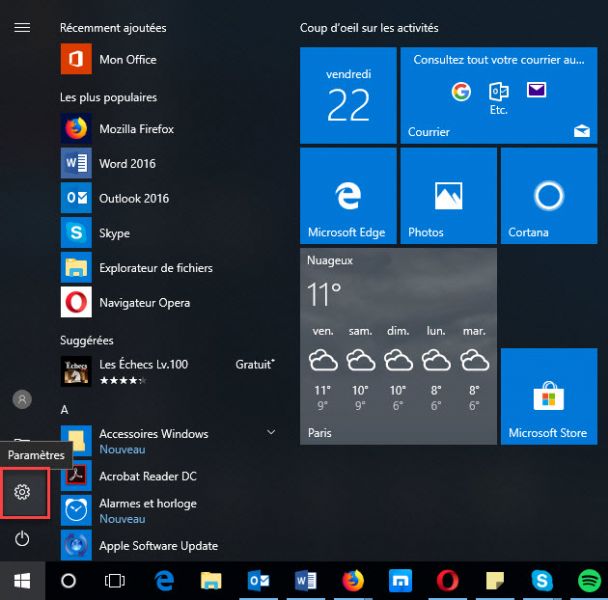Open Opera from the taskbar
Viewport: 608px width, 600px height.
coord(447,581)
